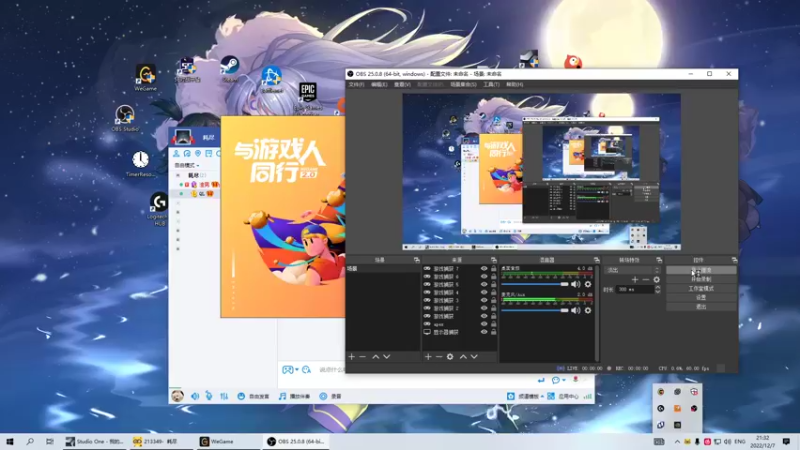Remove selected source with minus icon

click(439, 357)
